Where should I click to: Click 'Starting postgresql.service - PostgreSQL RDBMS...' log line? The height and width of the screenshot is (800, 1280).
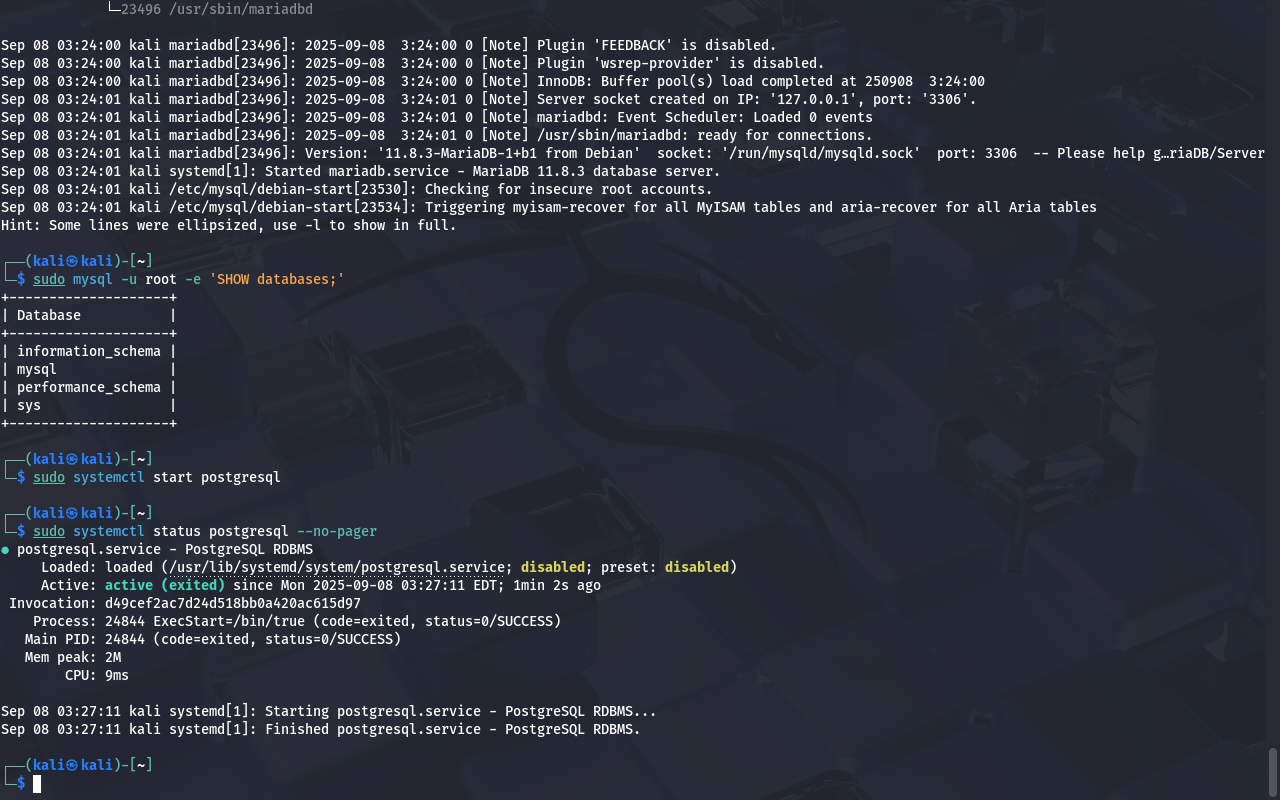click(x=329, y=711)
